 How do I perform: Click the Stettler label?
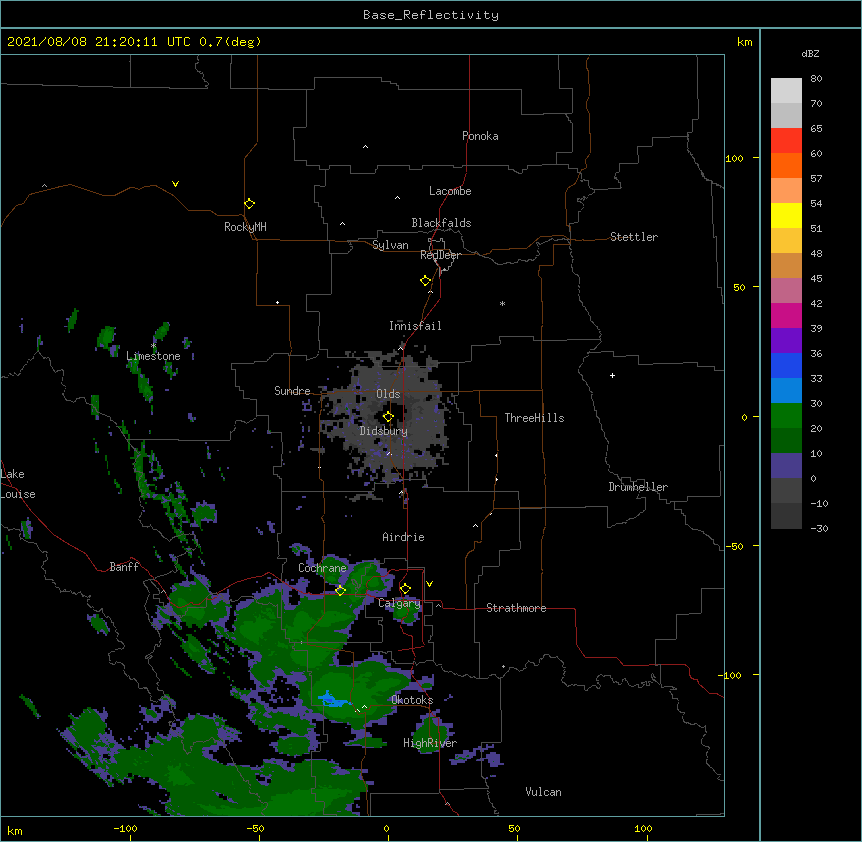[633, 237]
